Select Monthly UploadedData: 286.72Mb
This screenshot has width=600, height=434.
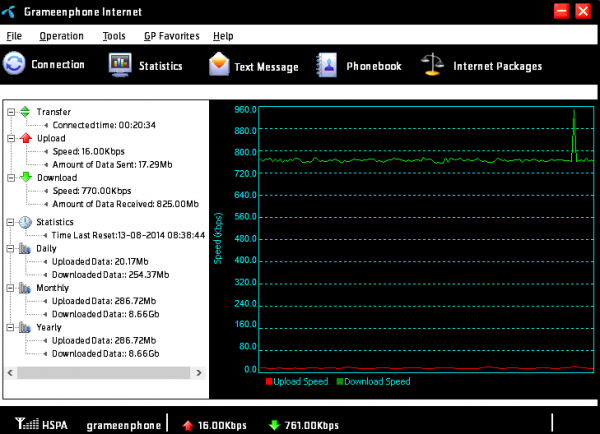(104, 301)
